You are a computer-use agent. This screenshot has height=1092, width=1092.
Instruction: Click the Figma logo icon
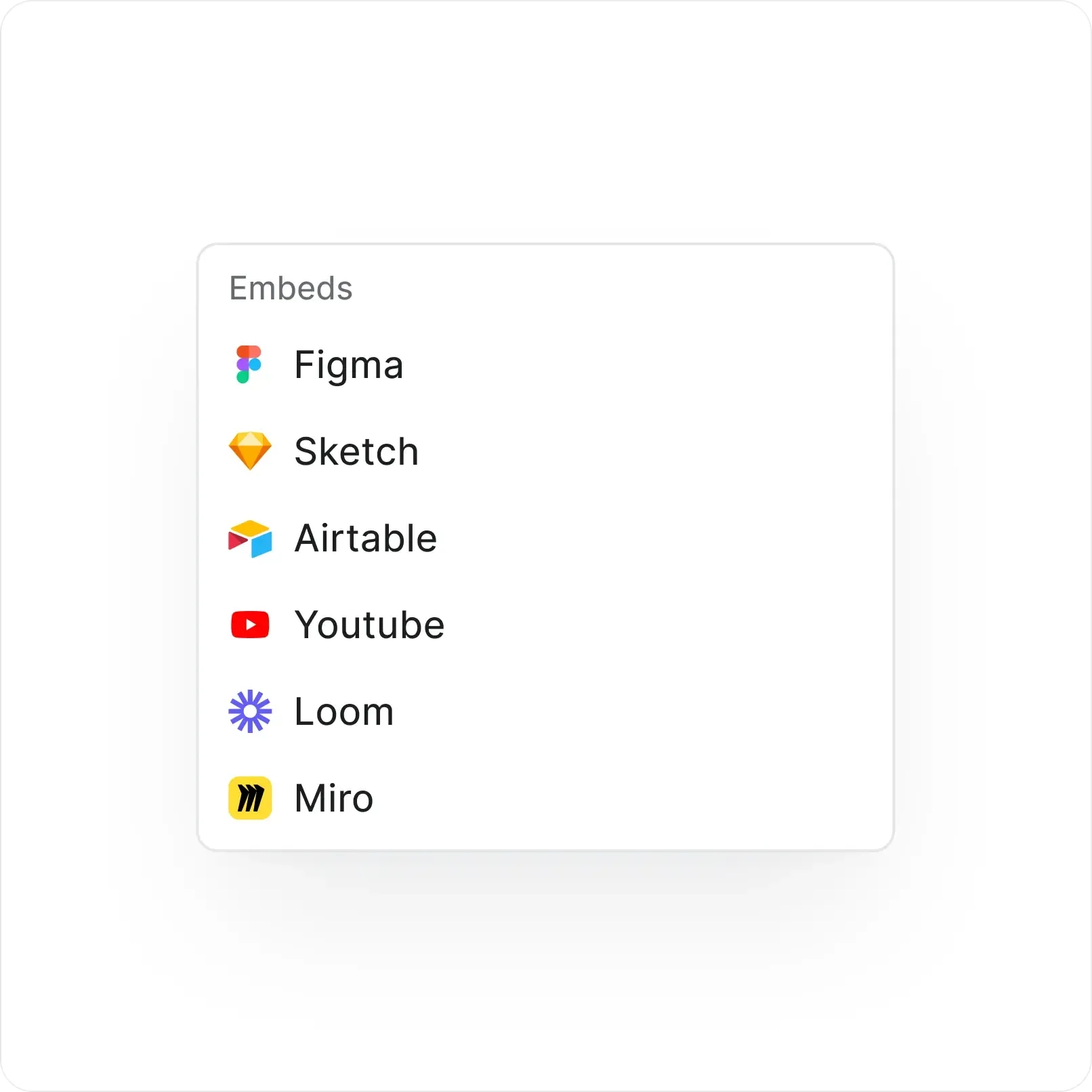click(x=249, y=364)
